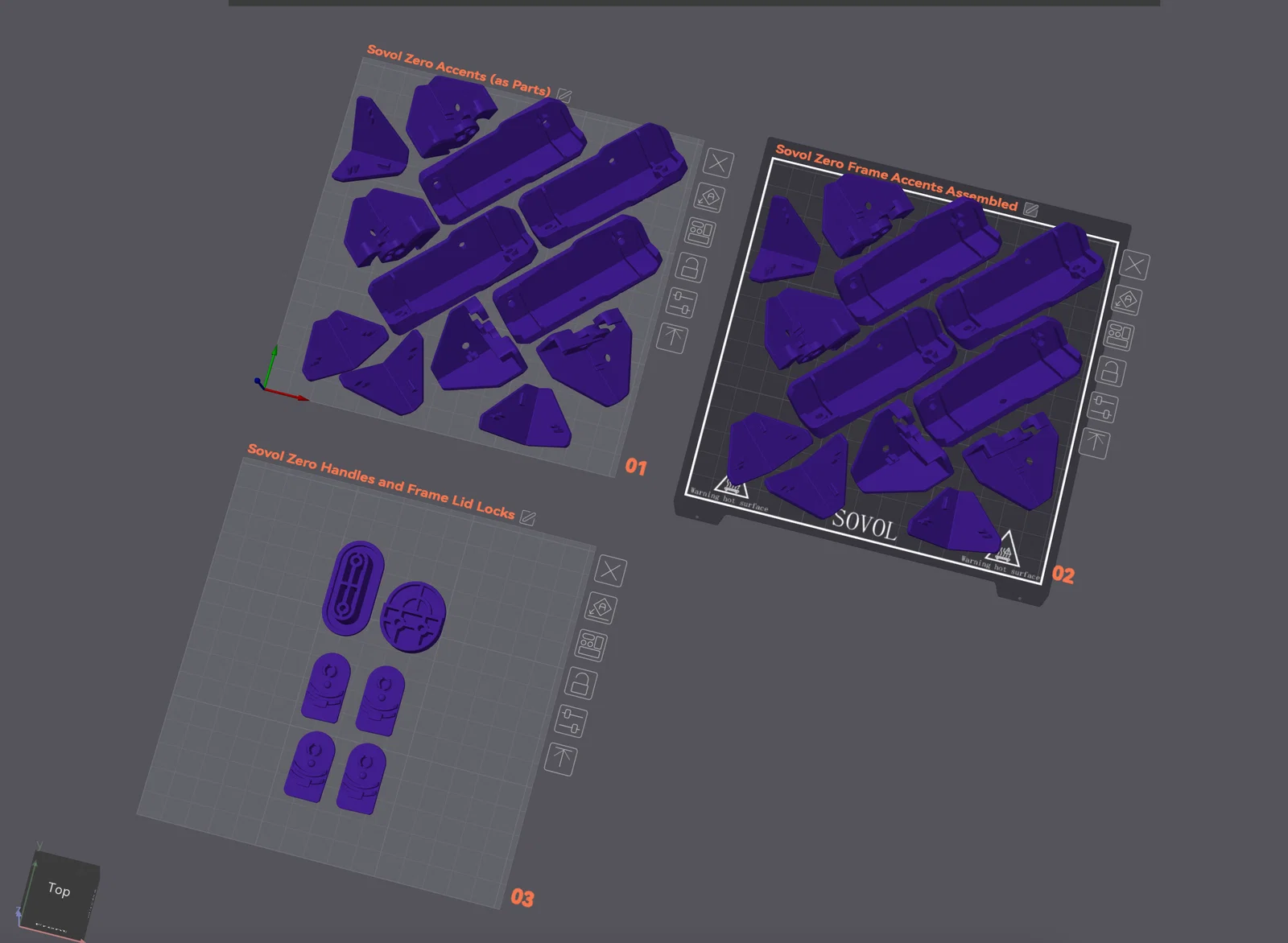Viewport: 1288px width, 943px height.
Task: Open plate settings for plate 03
Action: [570, 721]
